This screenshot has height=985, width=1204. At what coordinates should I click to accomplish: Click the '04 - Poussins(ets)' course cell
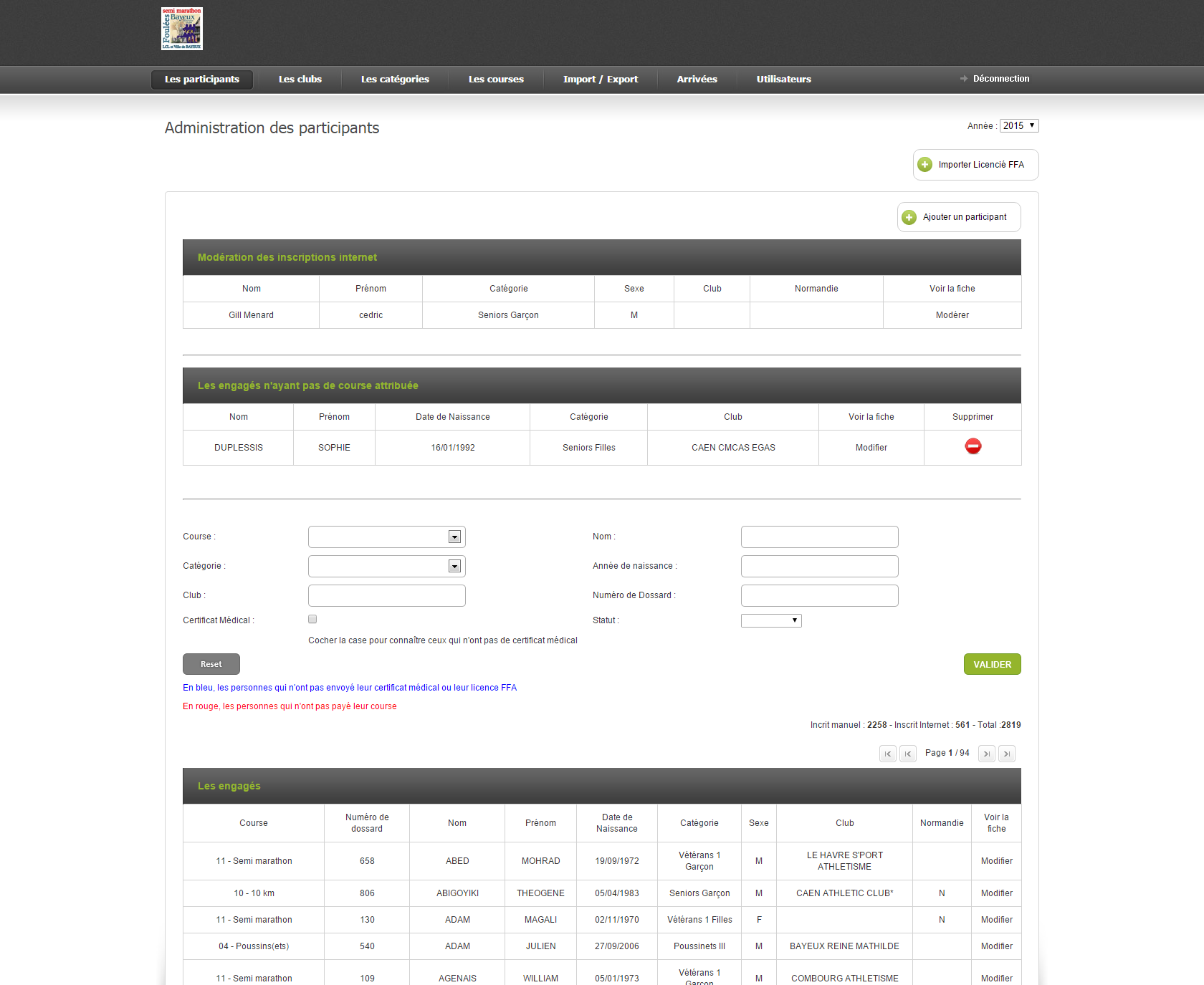click(x=254, y=946)
